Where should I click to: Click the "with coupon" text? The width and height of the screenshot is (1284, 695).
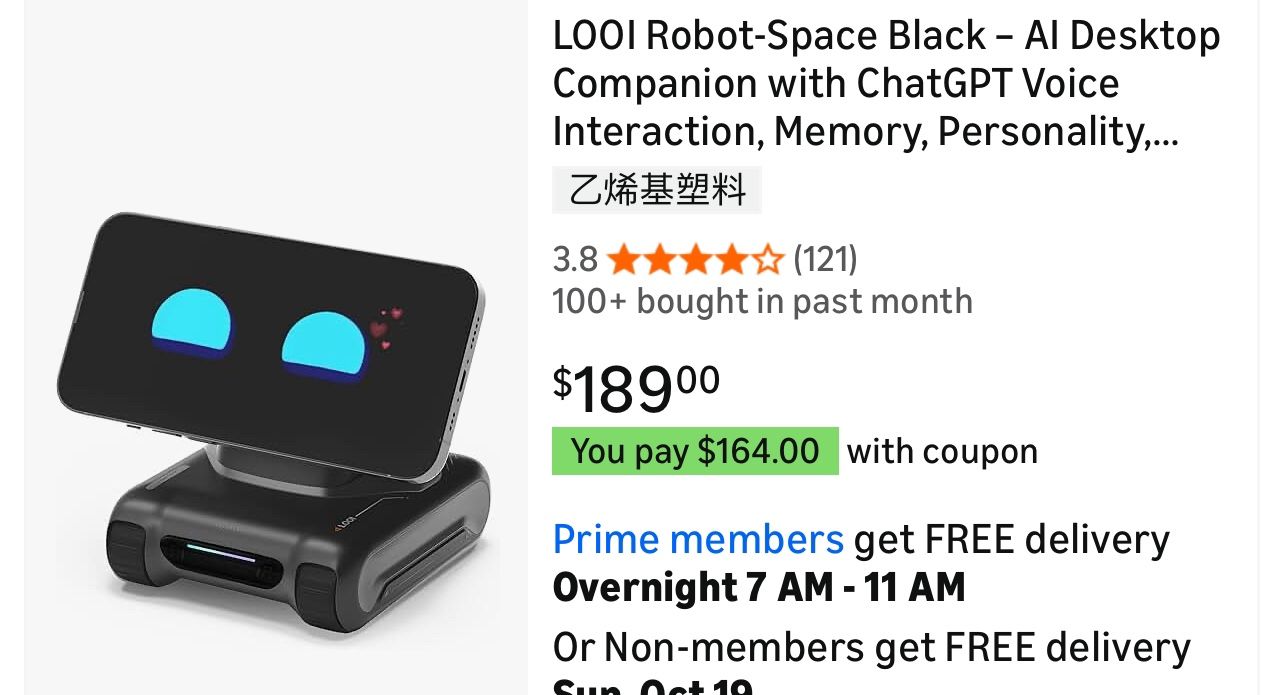click(x=942, y=451)
